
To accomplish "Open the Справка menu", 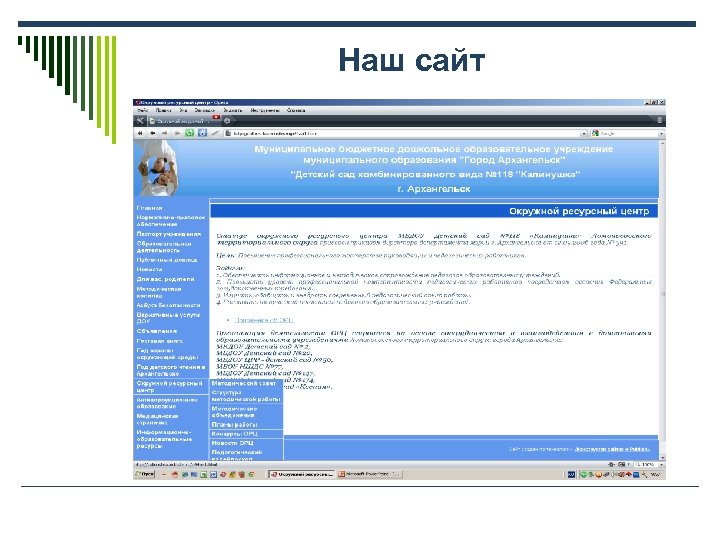I will click(296, 111).
